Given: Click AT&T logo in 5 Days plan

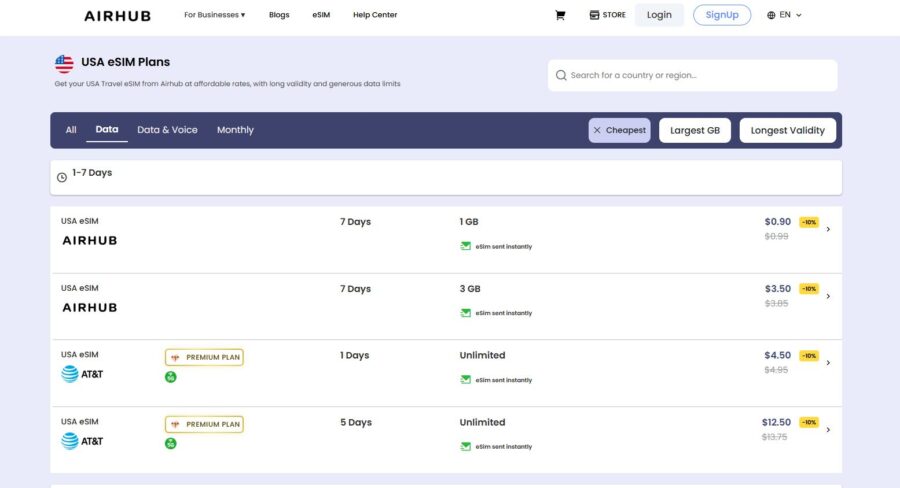Looking at the screenshot, I should pos(82,441).
